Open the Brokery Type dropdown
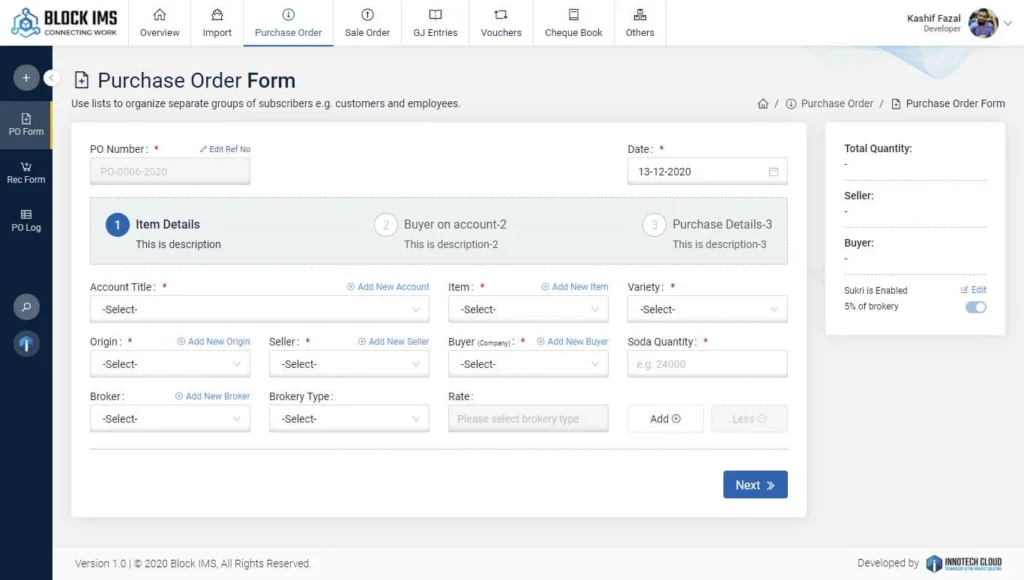The width and height of the screenshot is (1024, 580). [x=348, y=419]
